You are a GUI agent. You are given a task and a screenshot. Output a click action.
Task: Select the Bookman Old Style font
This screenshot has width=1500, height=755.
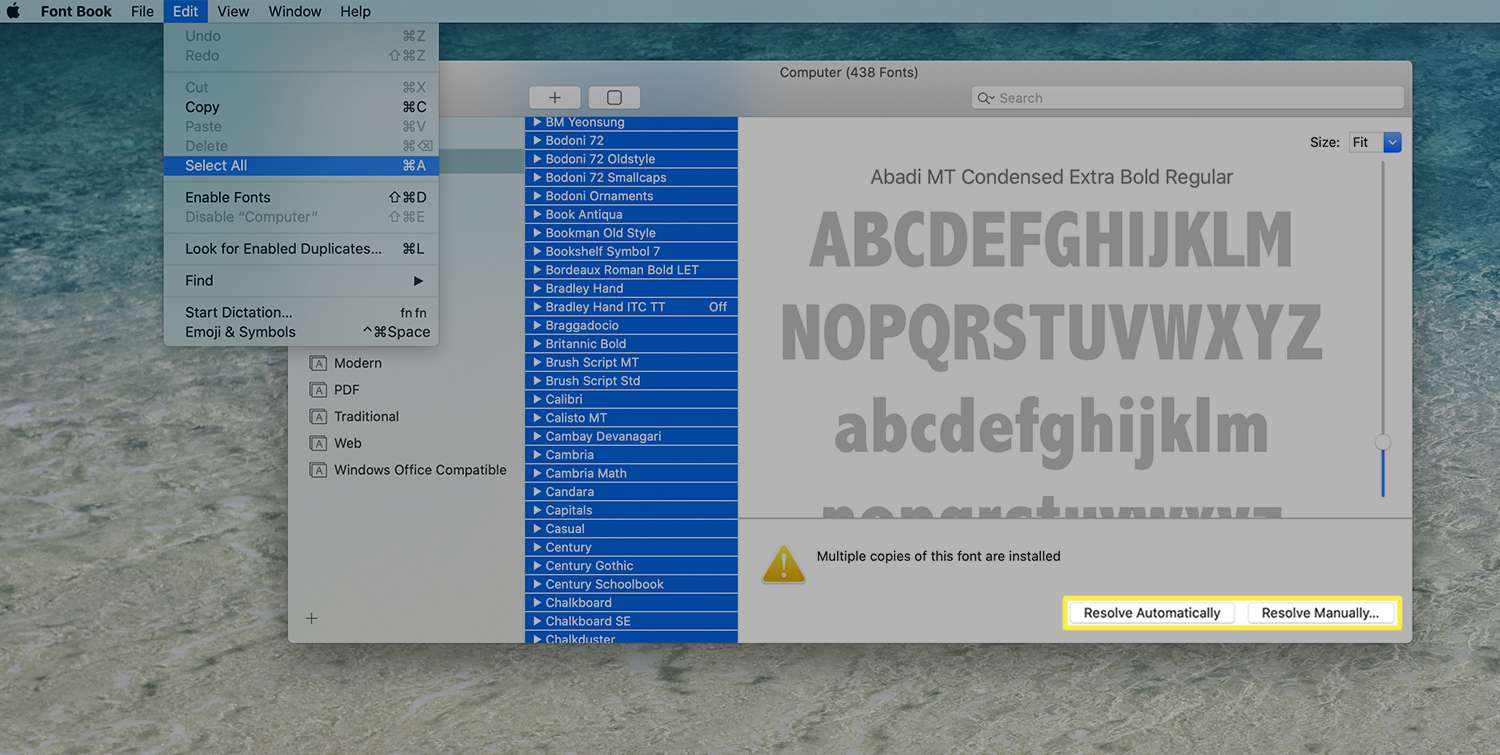point(631,233)
